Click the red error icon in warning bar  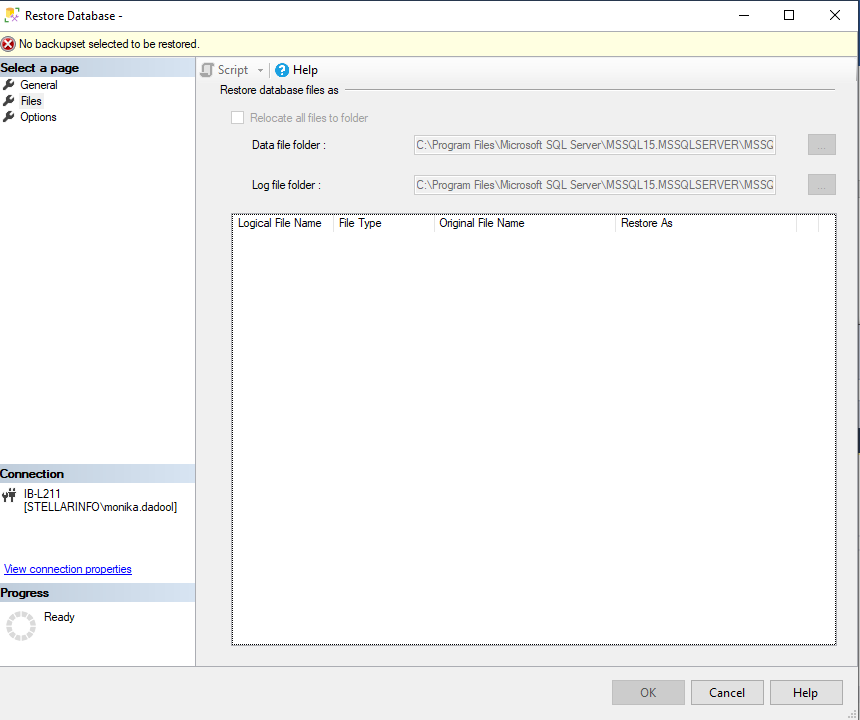8,44
